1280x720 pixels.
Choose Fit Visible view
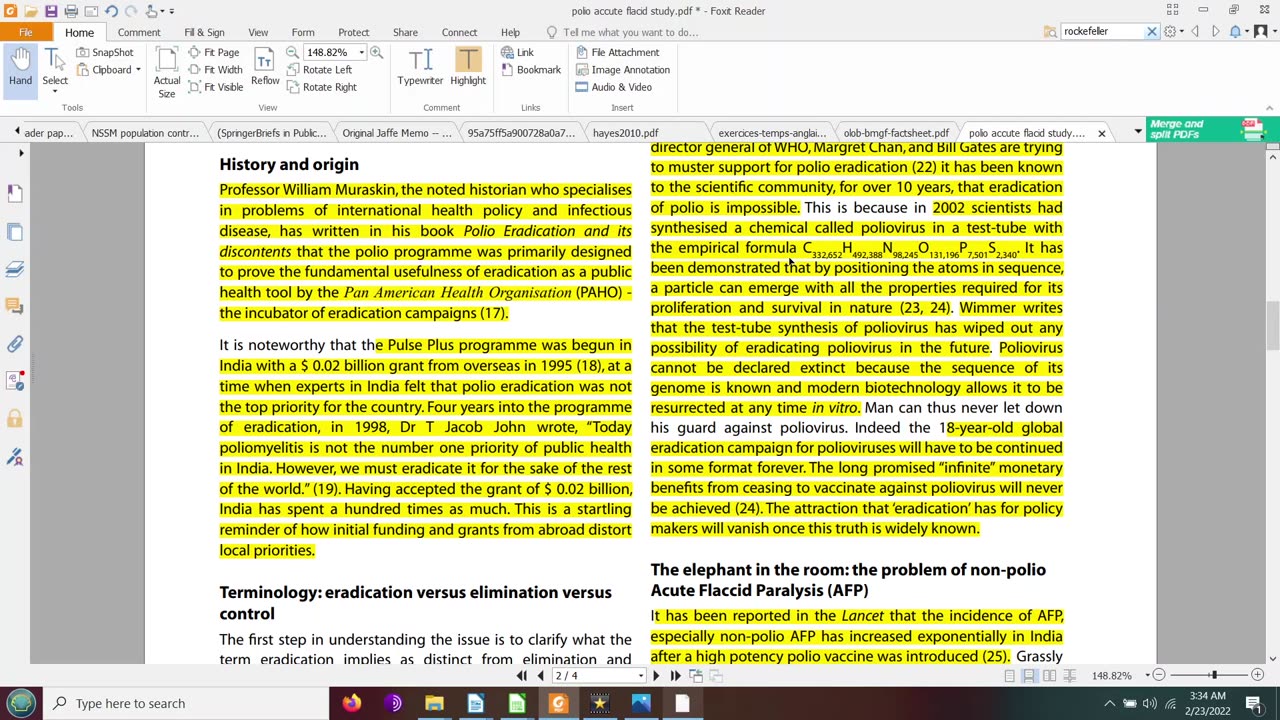pyautogui.click(x=215, y=87)
